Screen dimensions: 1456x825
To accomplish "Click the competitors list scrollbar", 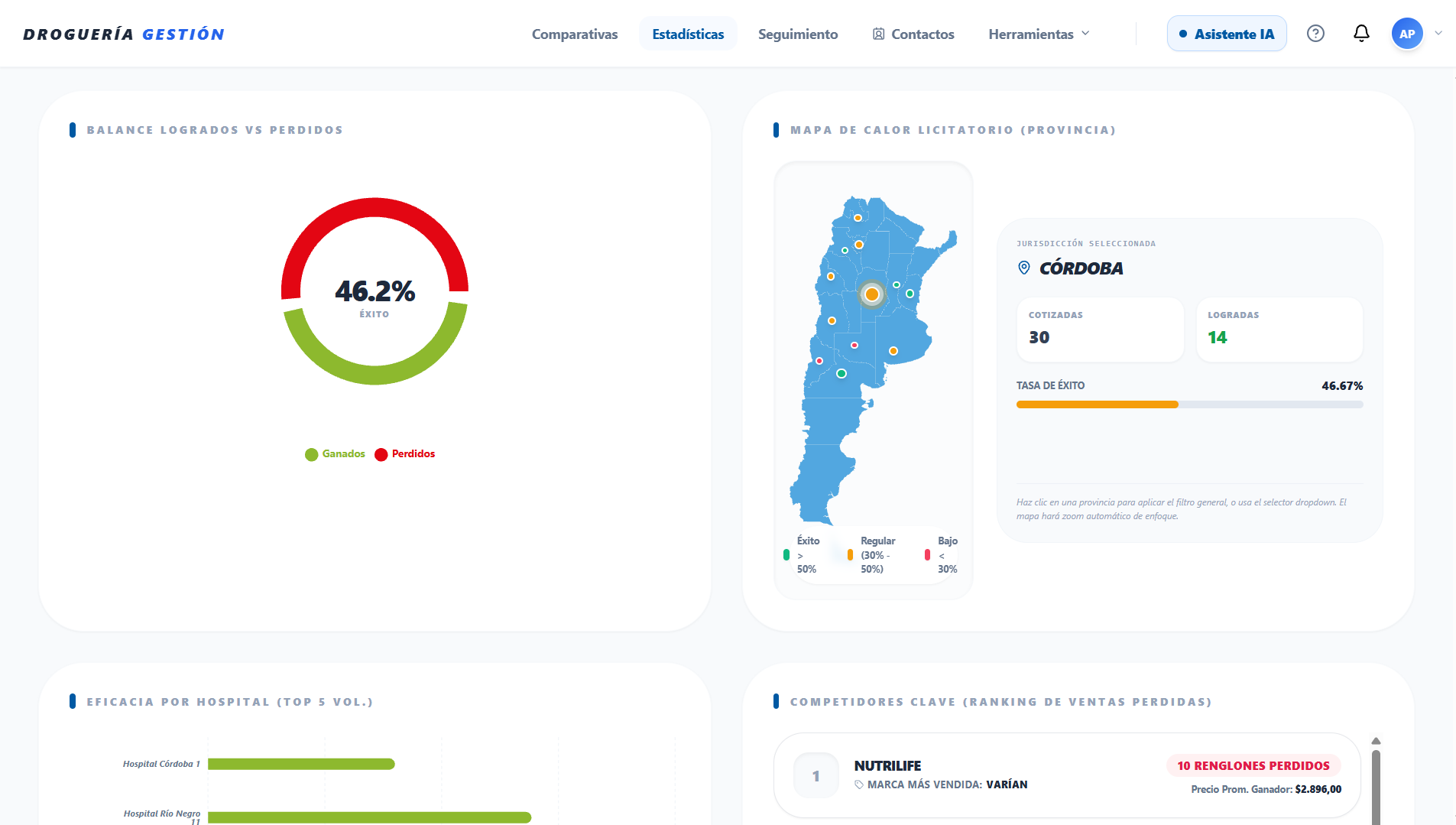I will [1376, 787].
